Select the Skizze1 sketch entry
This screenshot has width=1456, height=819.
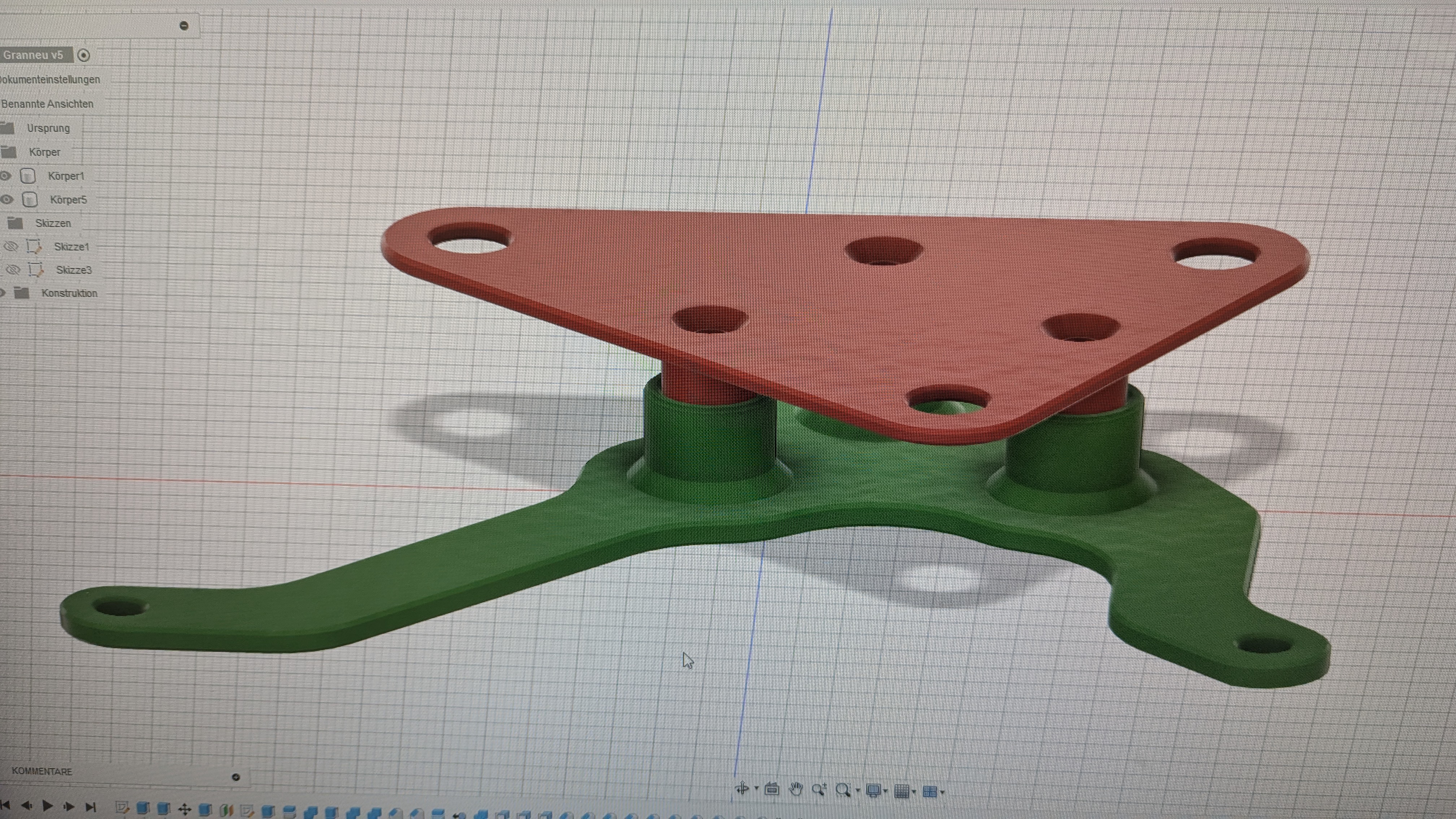(x=72, y=247)
